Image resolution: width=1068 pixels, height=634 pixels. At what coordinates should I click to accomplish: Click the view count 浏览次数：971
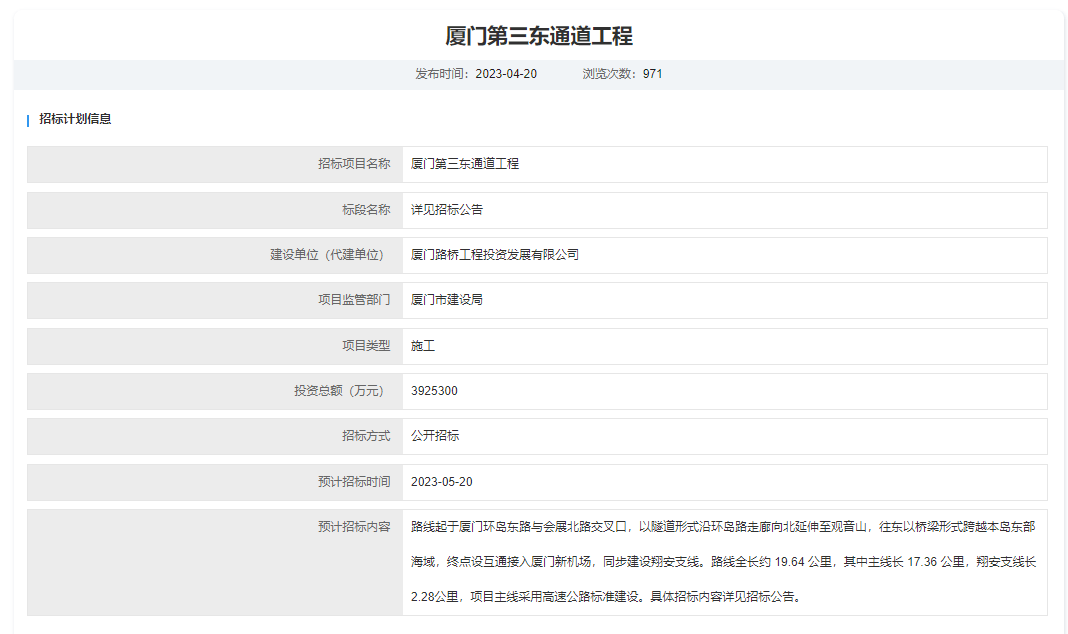623,74
